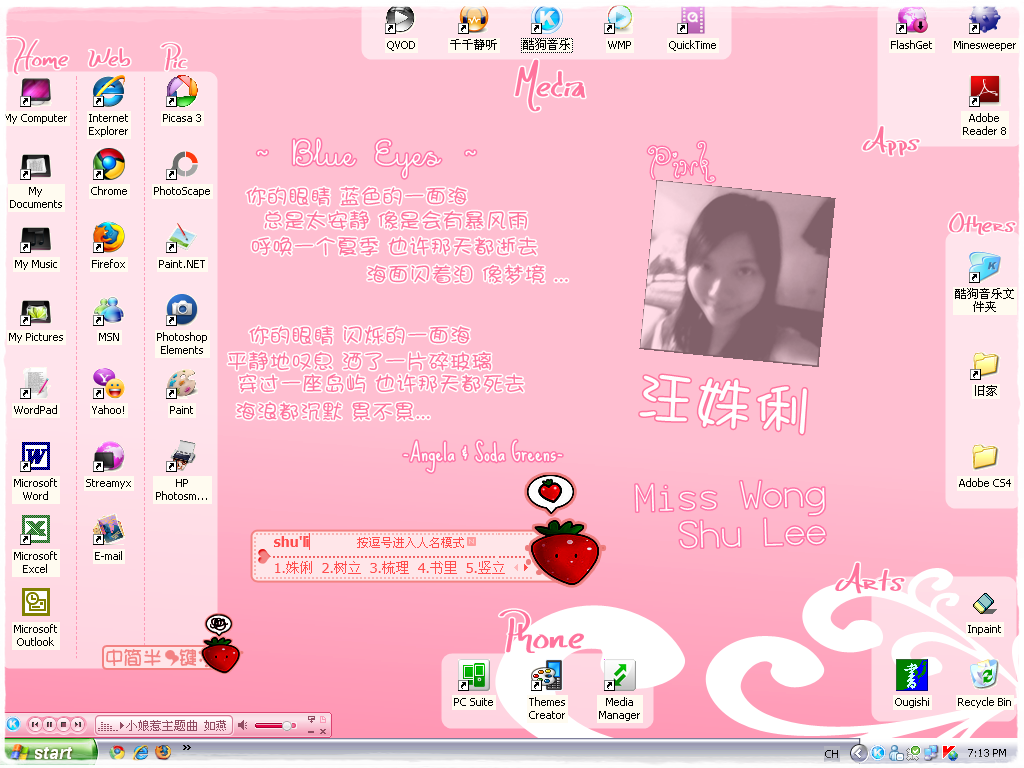
Task: Launch Chrome from the desktop icons
Action: [108, 166]
